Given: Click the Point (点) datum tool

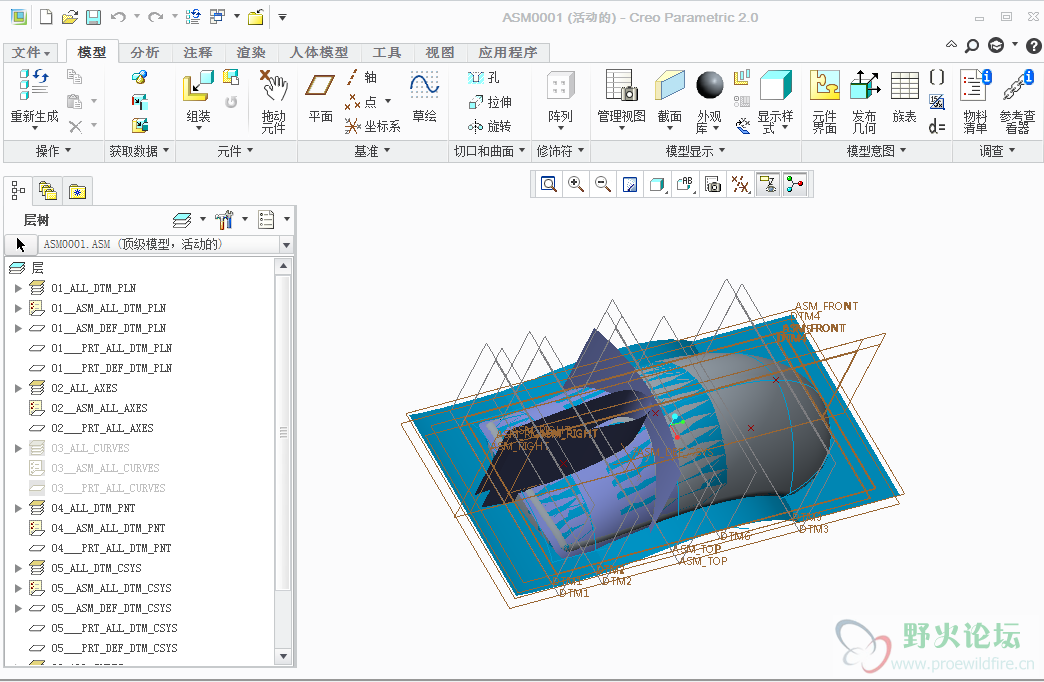Looking at the screenshot, I should pos(362,102).
